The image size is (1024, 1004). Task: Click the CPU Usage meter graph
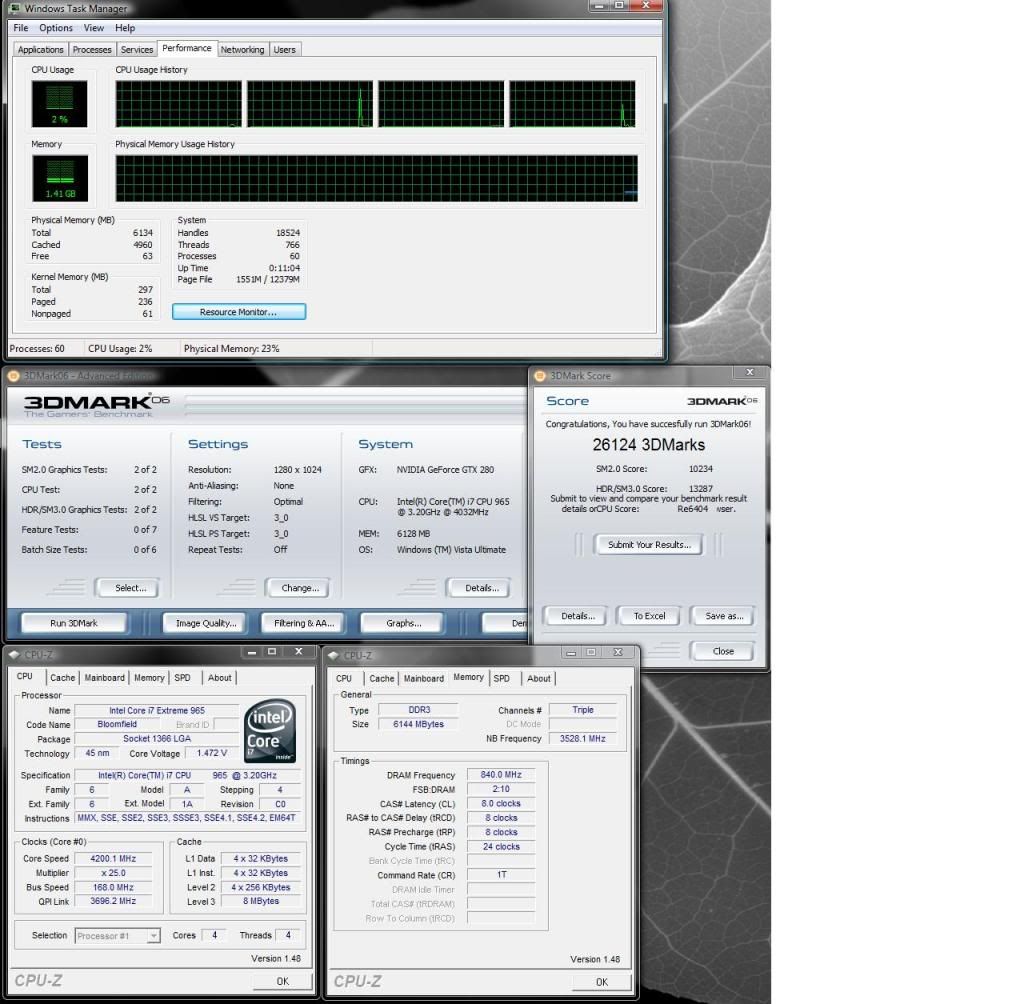[59, 104]
